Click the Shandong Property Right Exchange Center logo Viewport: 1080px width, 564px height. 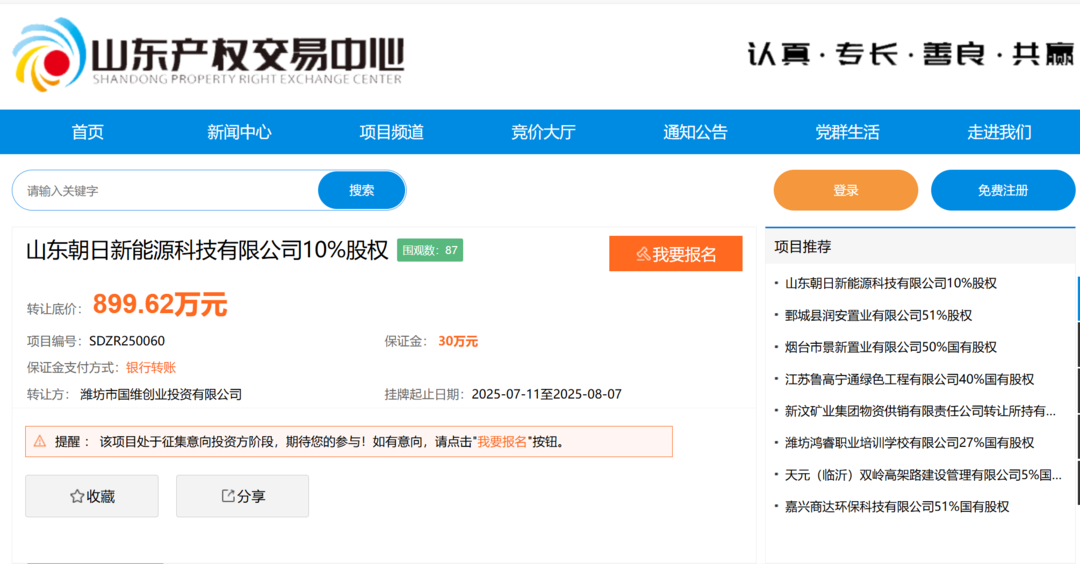pos(208,55)
